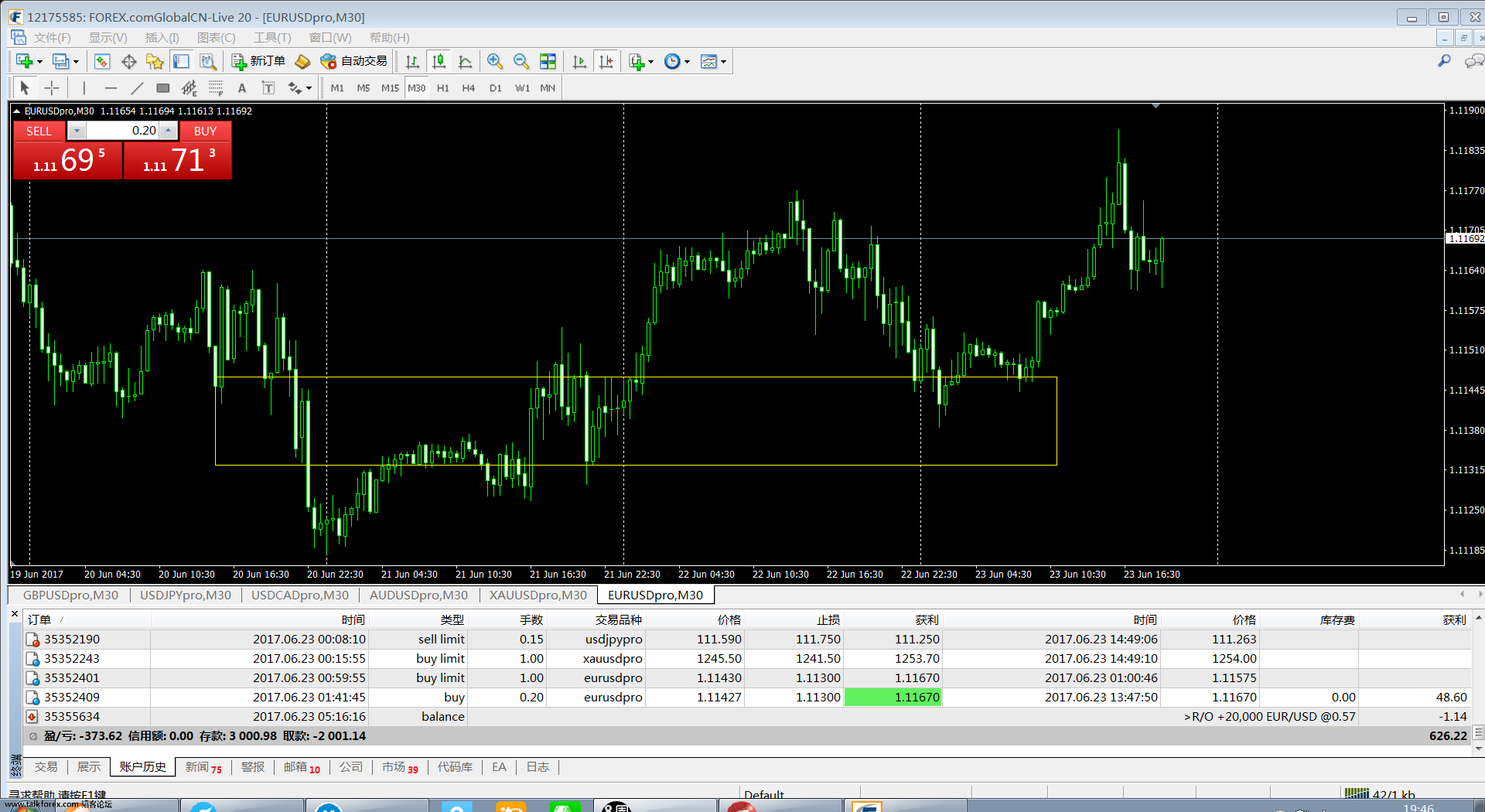Open the 日志 journal tab

tap(538, 766)
